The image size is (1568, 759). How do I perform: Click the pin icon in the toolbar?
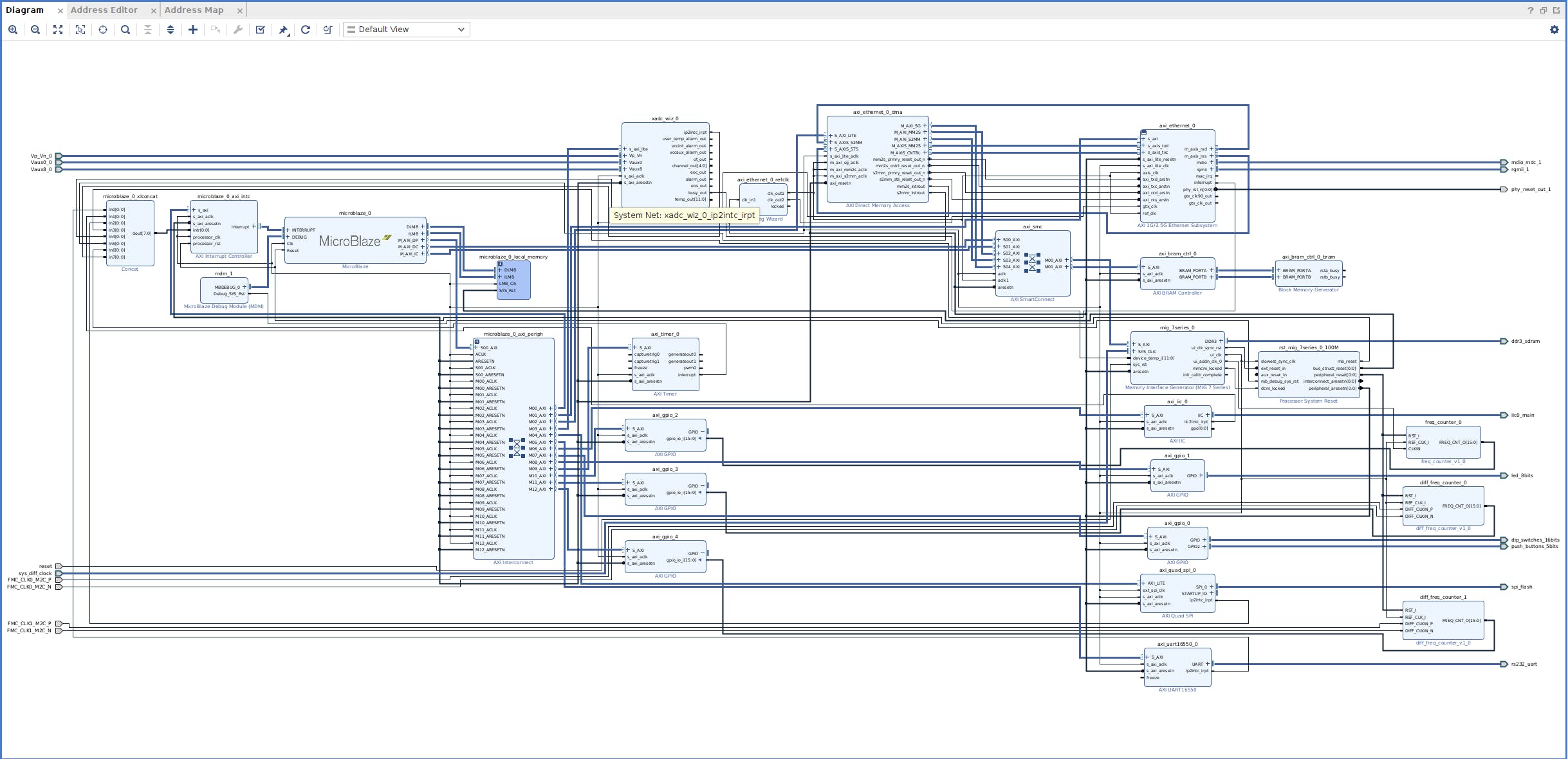click(283, 30)
